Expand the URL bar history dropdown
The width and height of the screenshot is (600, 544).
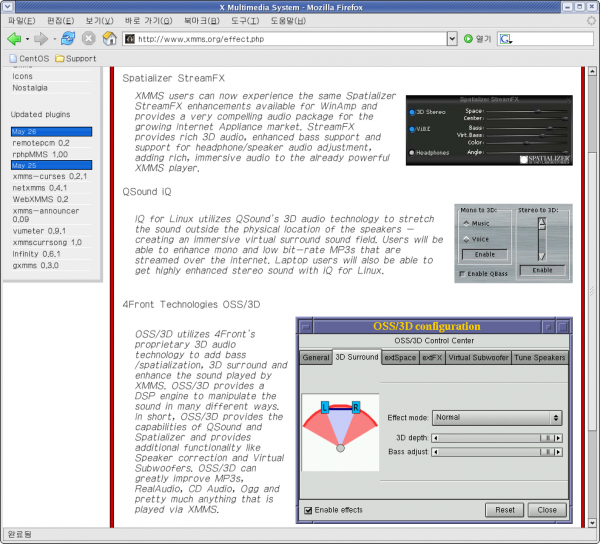click(x=452, y=39)
